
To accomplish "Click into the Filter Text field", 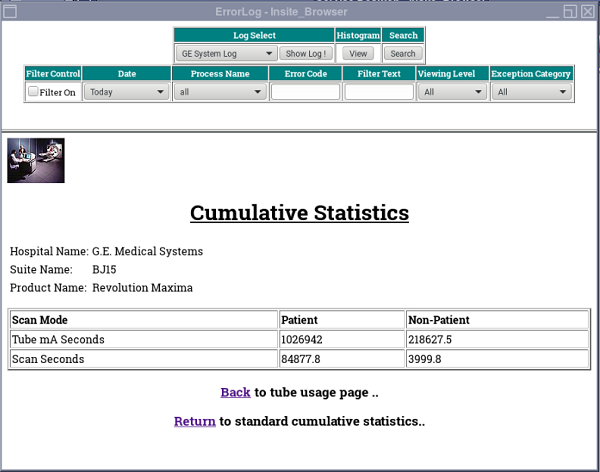I will point(379,92).
